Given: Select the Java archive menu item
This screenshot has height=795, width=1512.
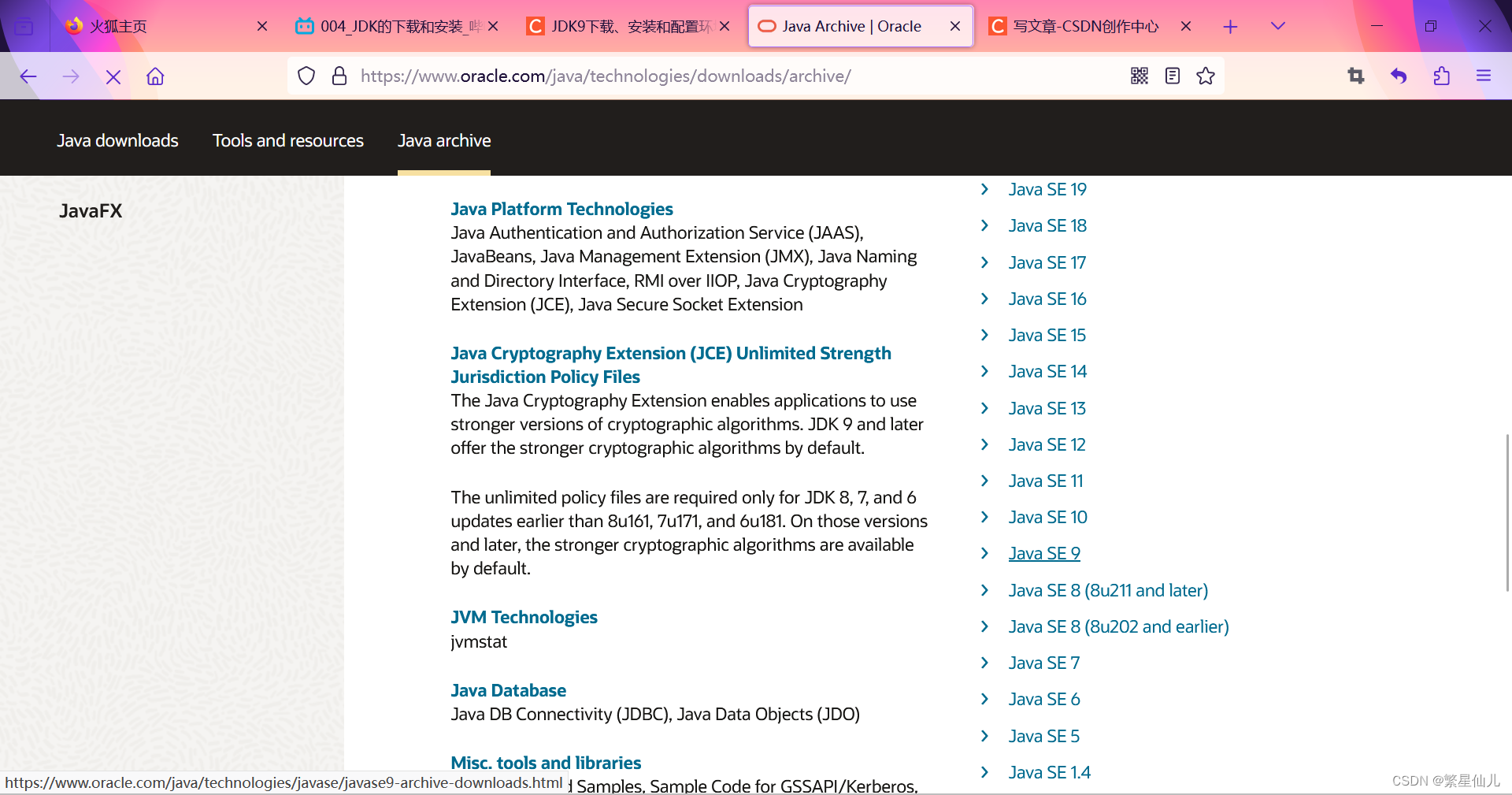Looking at the screenshot, I should point(444,140).
